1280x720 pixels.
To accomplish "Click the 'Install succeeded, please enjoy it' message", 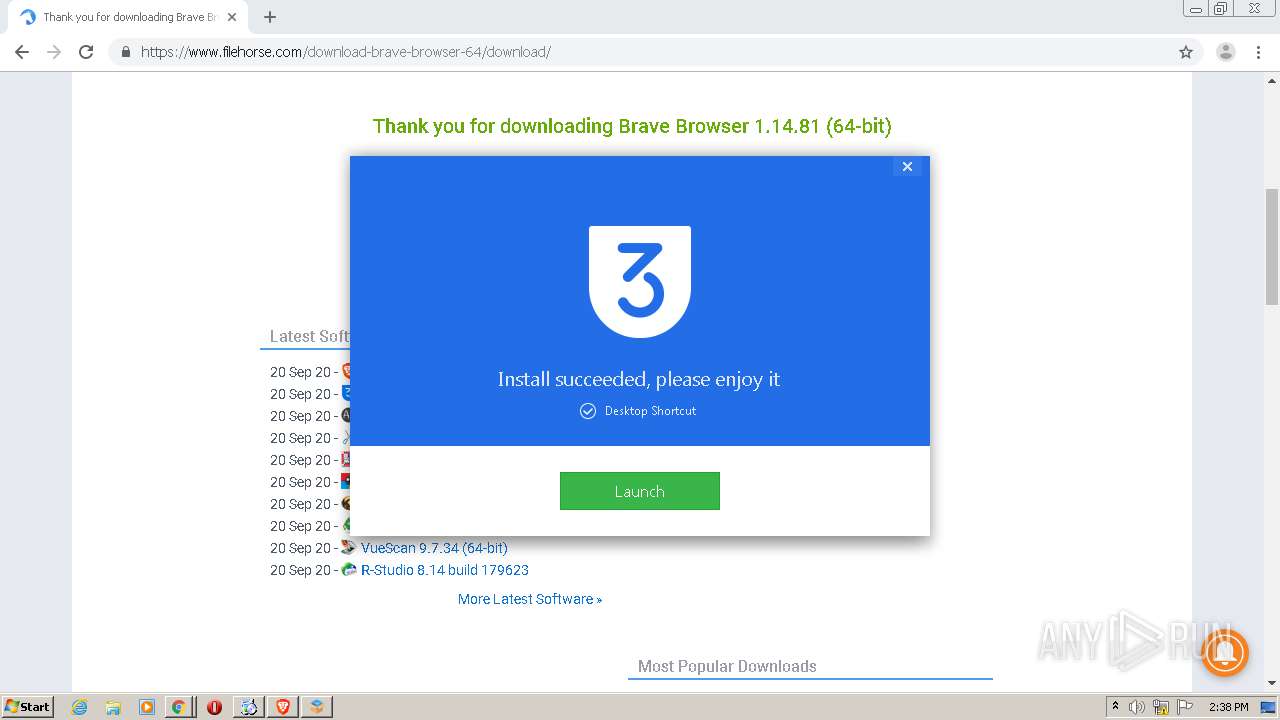I will [x=639, y=379].
